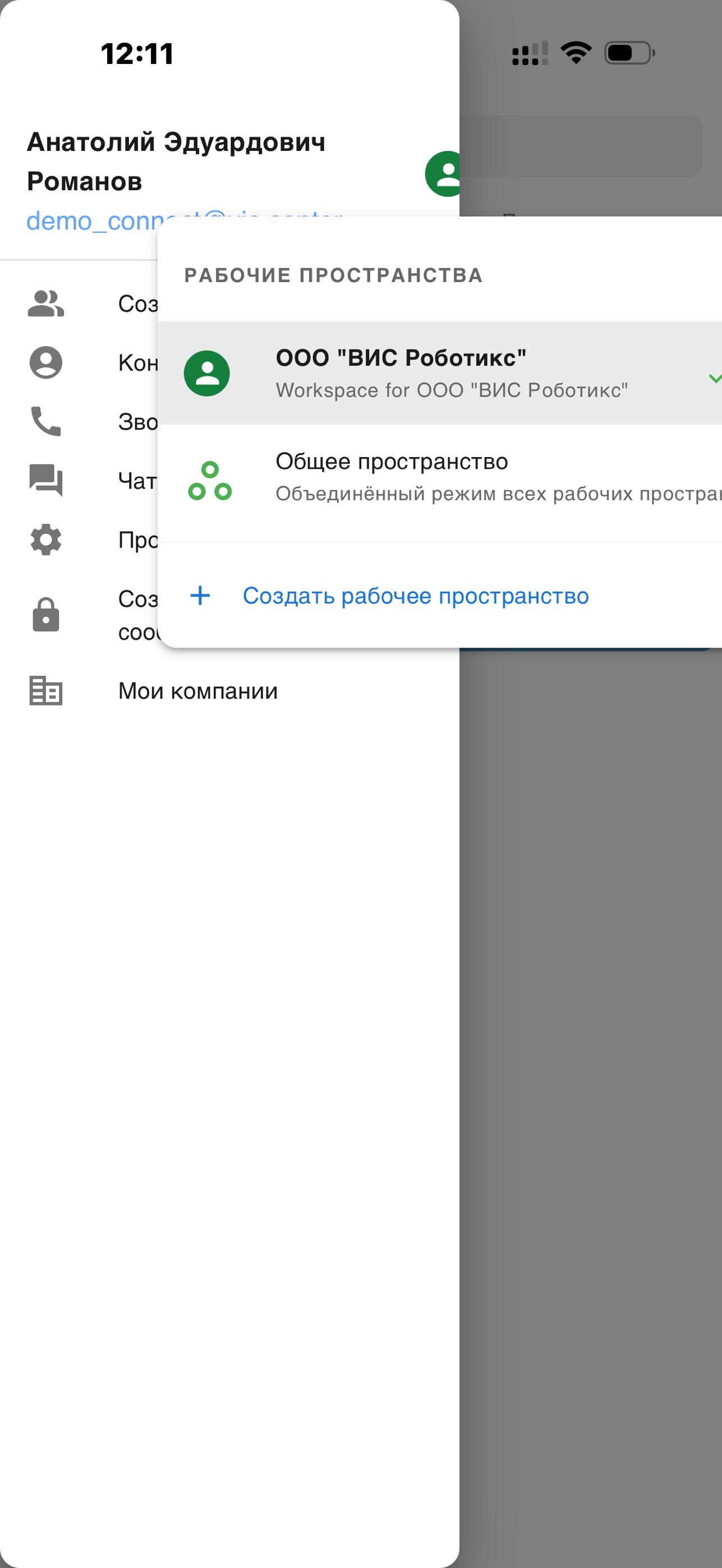Viewport: 722px width, 1568px height.
Task: Tap the lock icon in sidebar
Action: click(45, 614)
